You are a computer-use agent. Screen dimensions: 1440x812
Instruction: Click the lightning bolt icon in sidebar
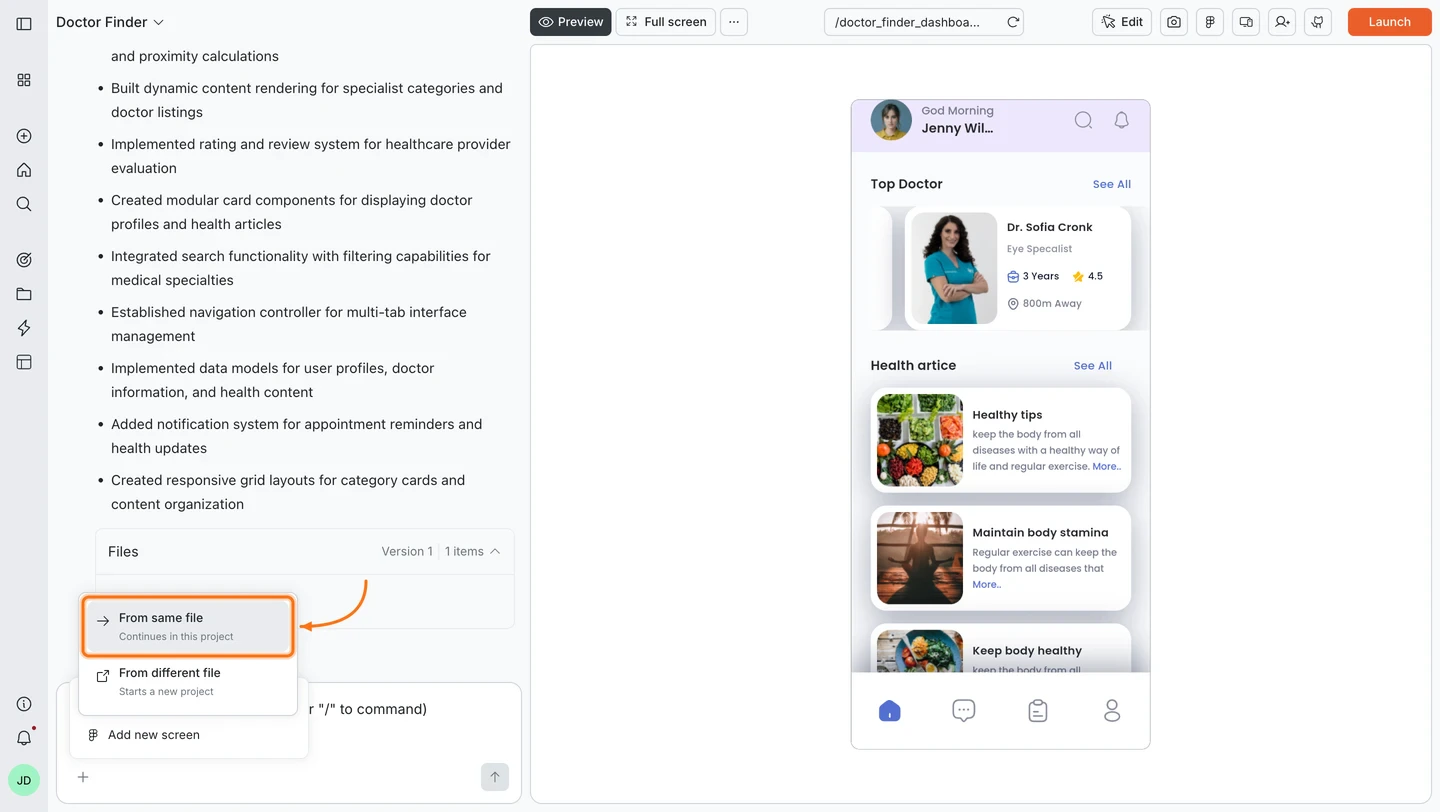(24, 328)
